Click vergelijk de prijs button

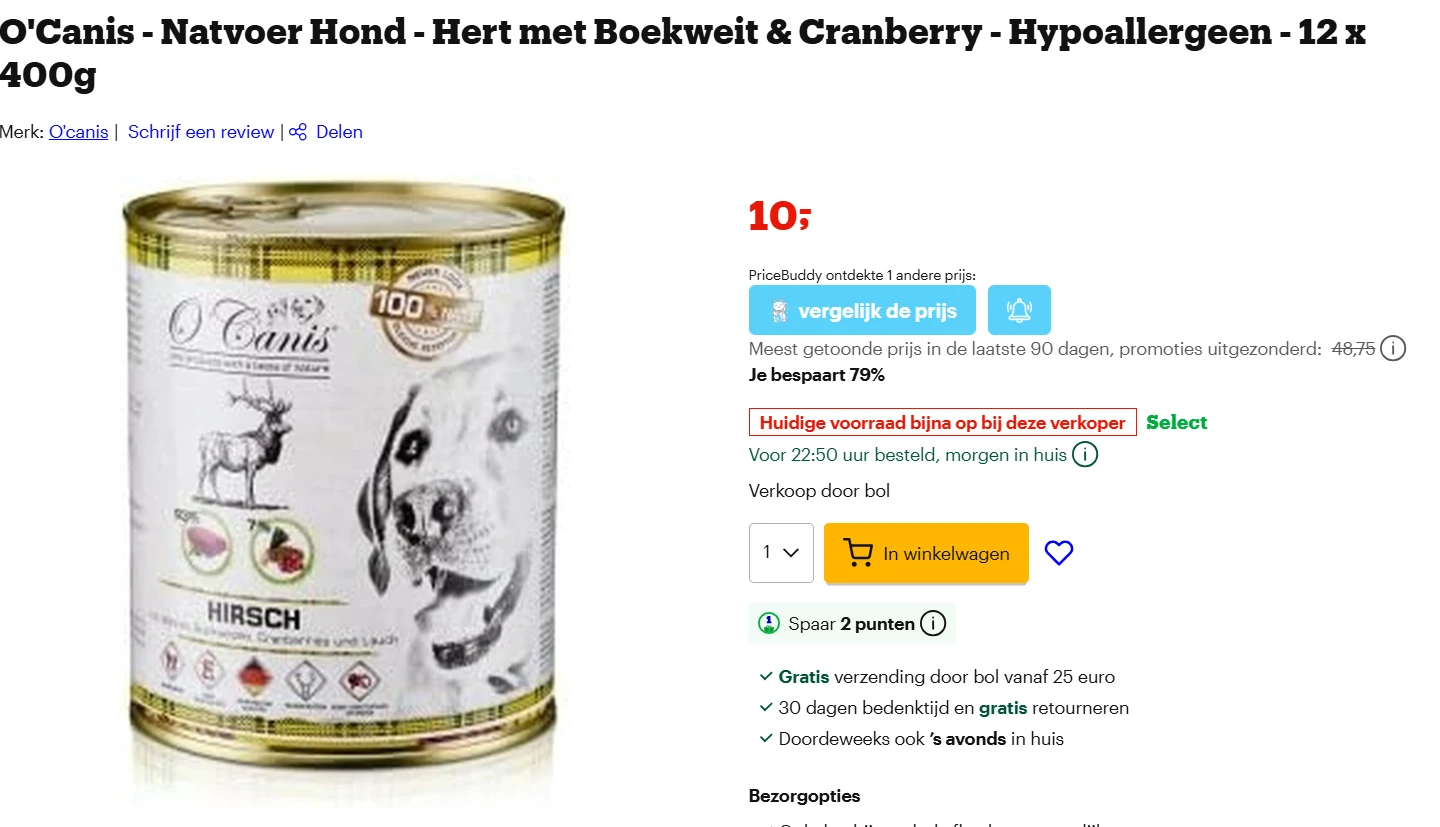(x=862, y=310)
